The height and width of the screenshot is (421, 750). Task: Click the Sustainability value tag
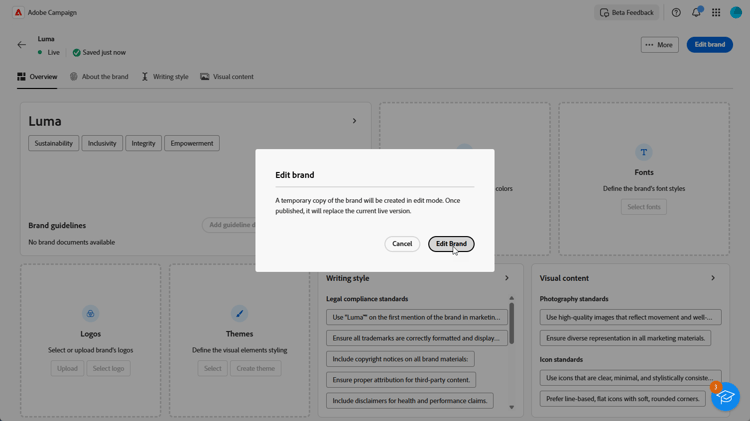click(x=54, y=143)
